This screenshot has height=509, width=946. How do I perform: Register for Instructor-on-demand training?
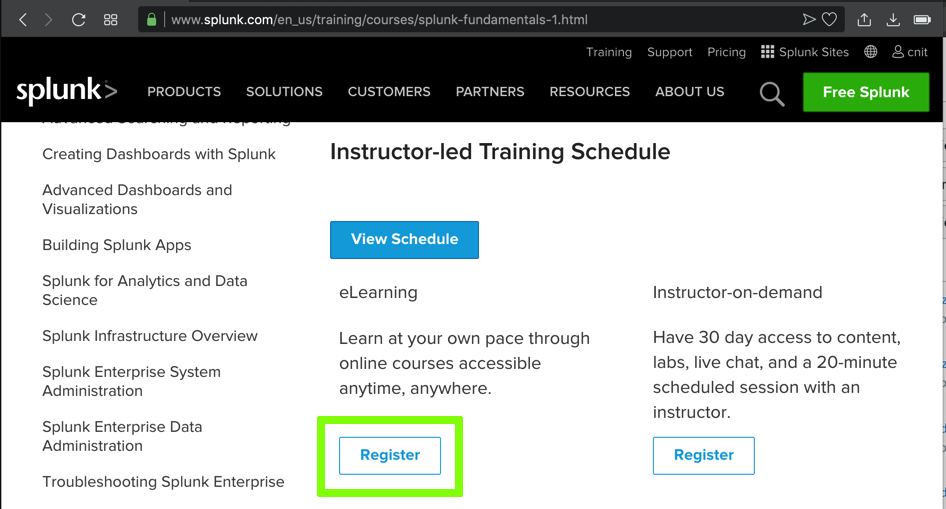(703, 455)
